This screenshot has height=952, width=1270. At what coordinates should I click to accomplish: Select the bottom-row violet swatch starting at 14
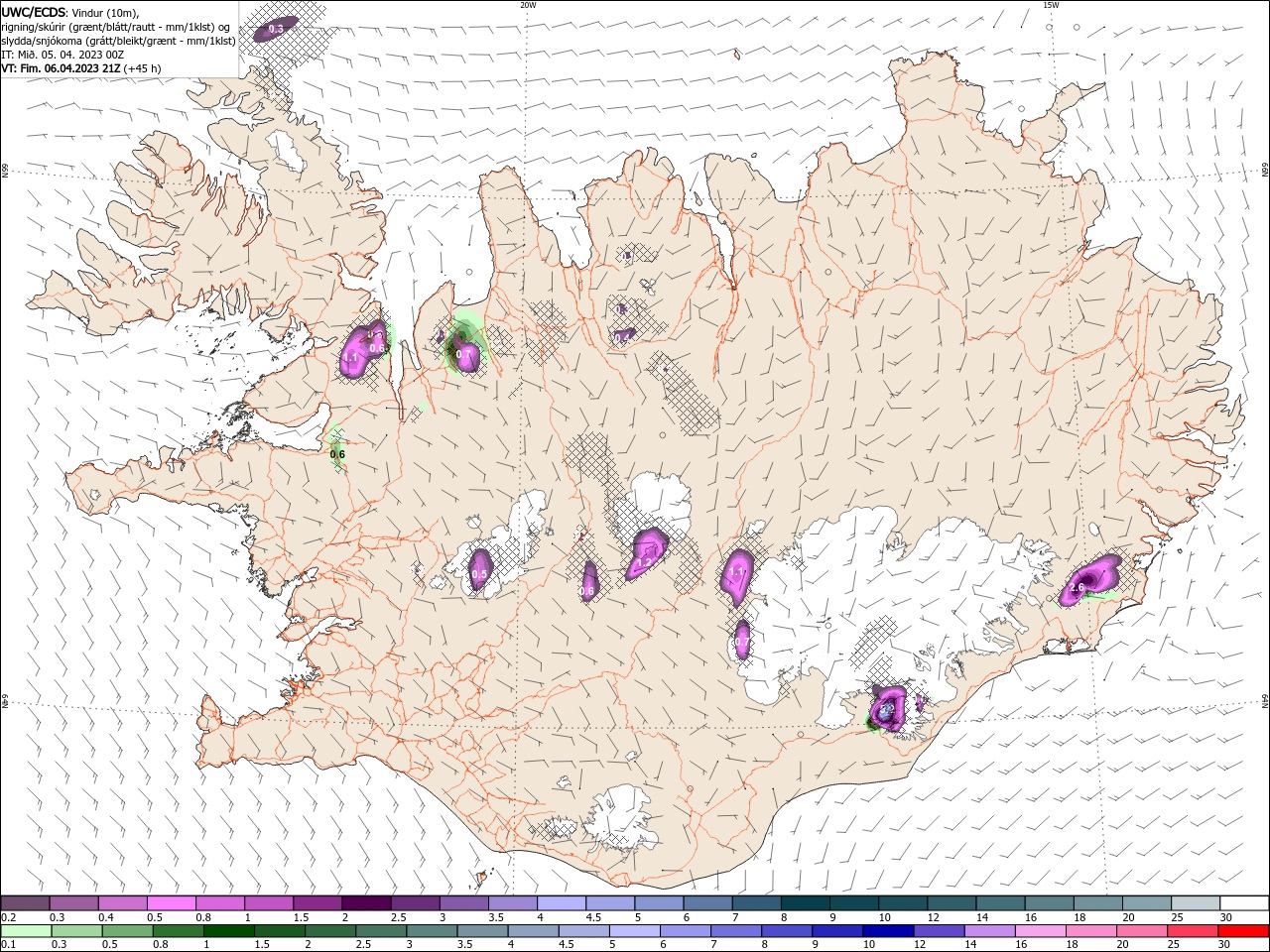click(990, 930)
